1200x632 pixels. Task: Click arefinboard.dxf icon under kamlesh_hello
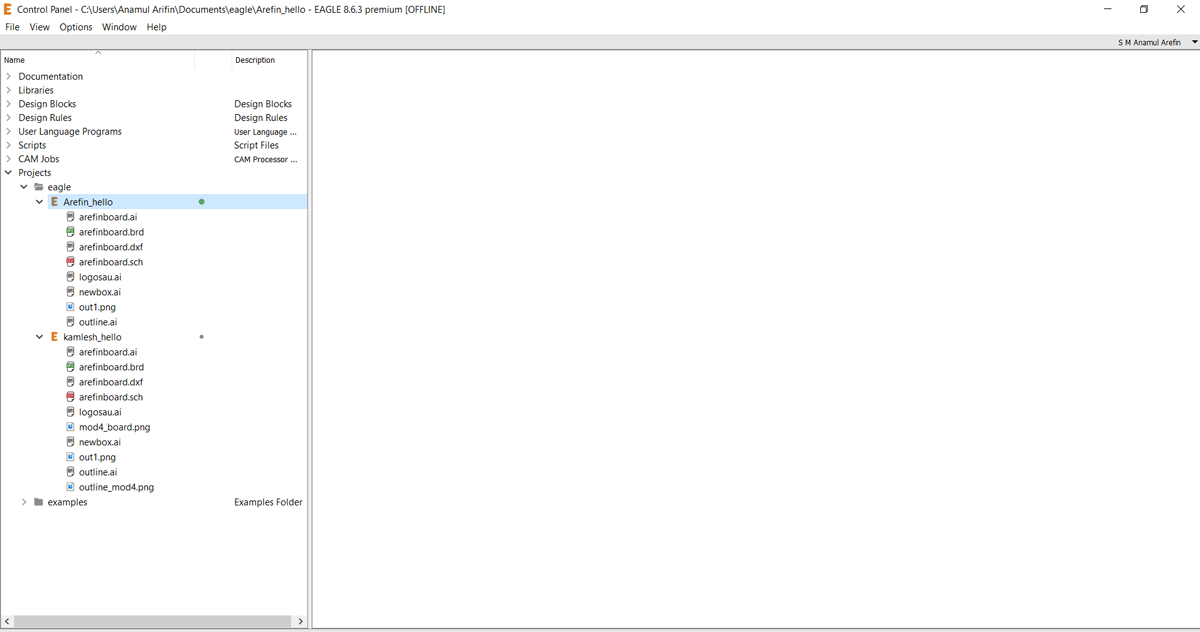click(x=71, y=382)
